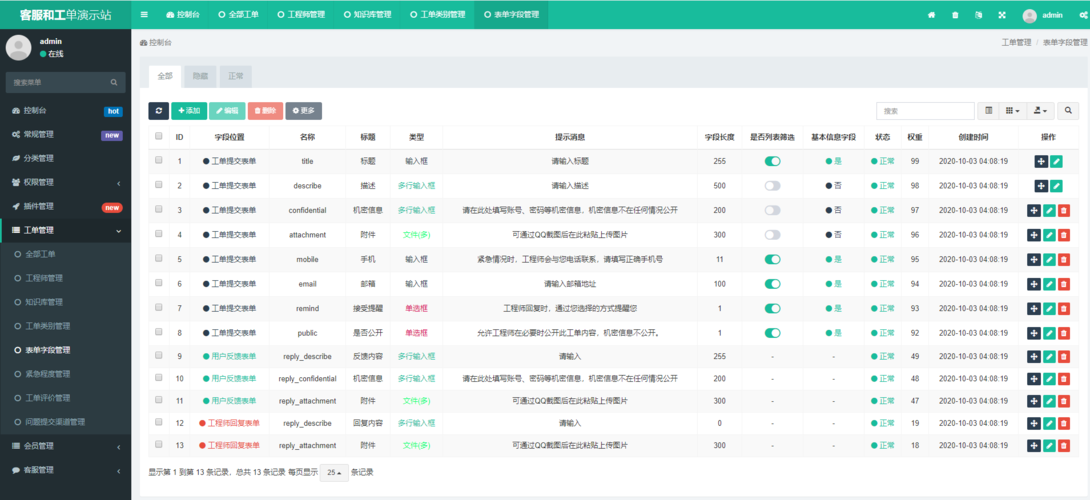Expand the 客服管理 sidebar menu
Viewport: 1090px width, 500px height.
[x=65, y=469]
